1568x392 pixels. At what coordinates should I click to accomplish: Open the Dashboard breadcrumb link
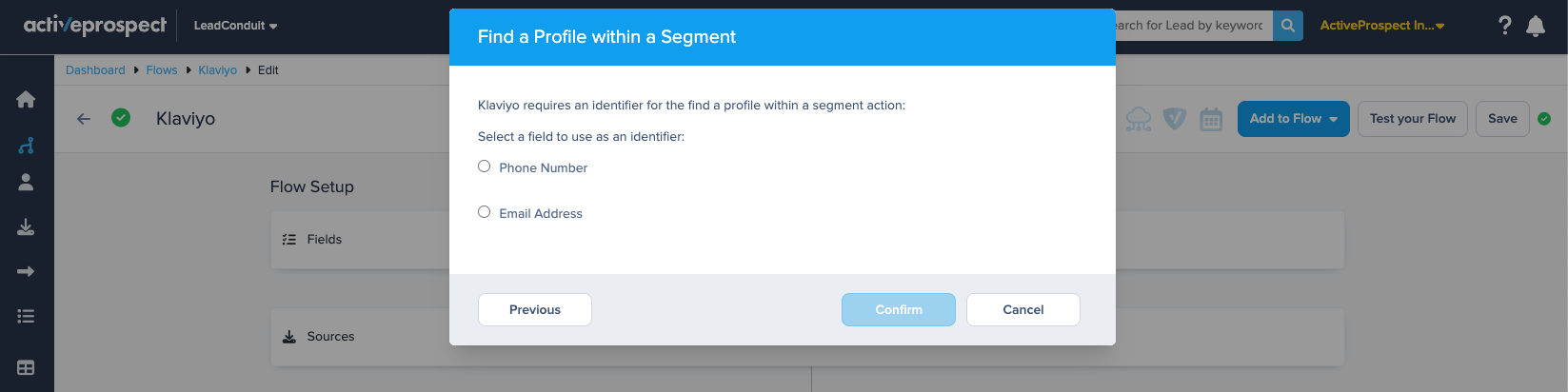pyautogui.click(x=95, y=70)
